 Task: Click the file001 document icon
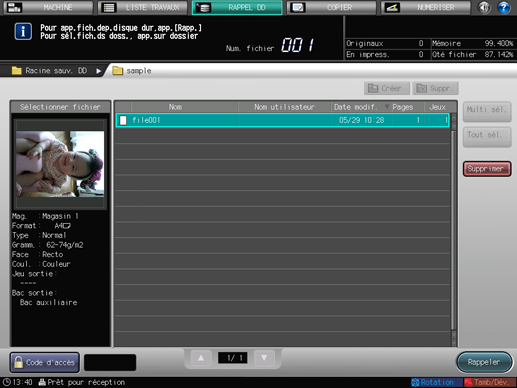pyautogui.click(x=123, y=120)
